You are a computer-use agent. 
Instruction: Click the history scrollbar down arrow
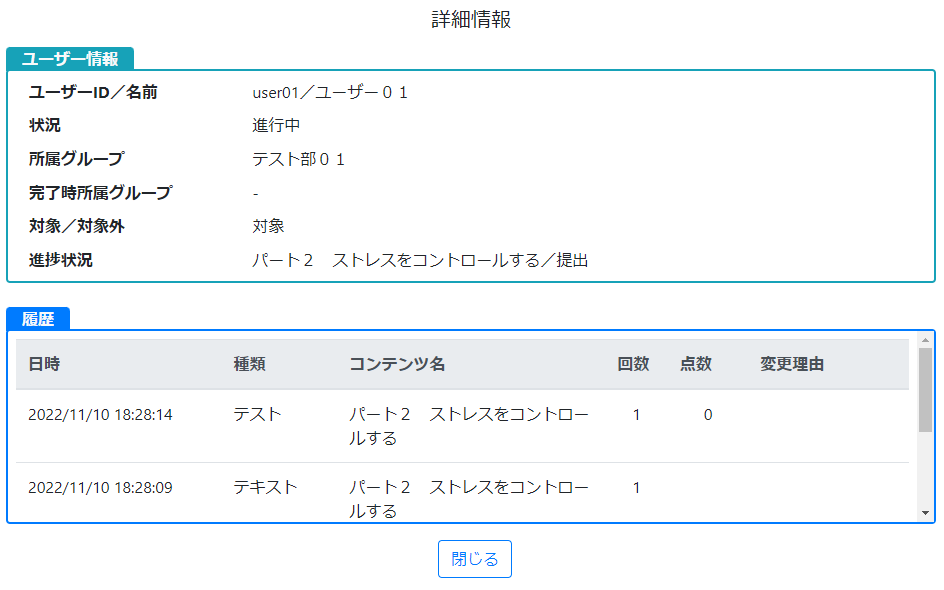(x=925, y=513)
